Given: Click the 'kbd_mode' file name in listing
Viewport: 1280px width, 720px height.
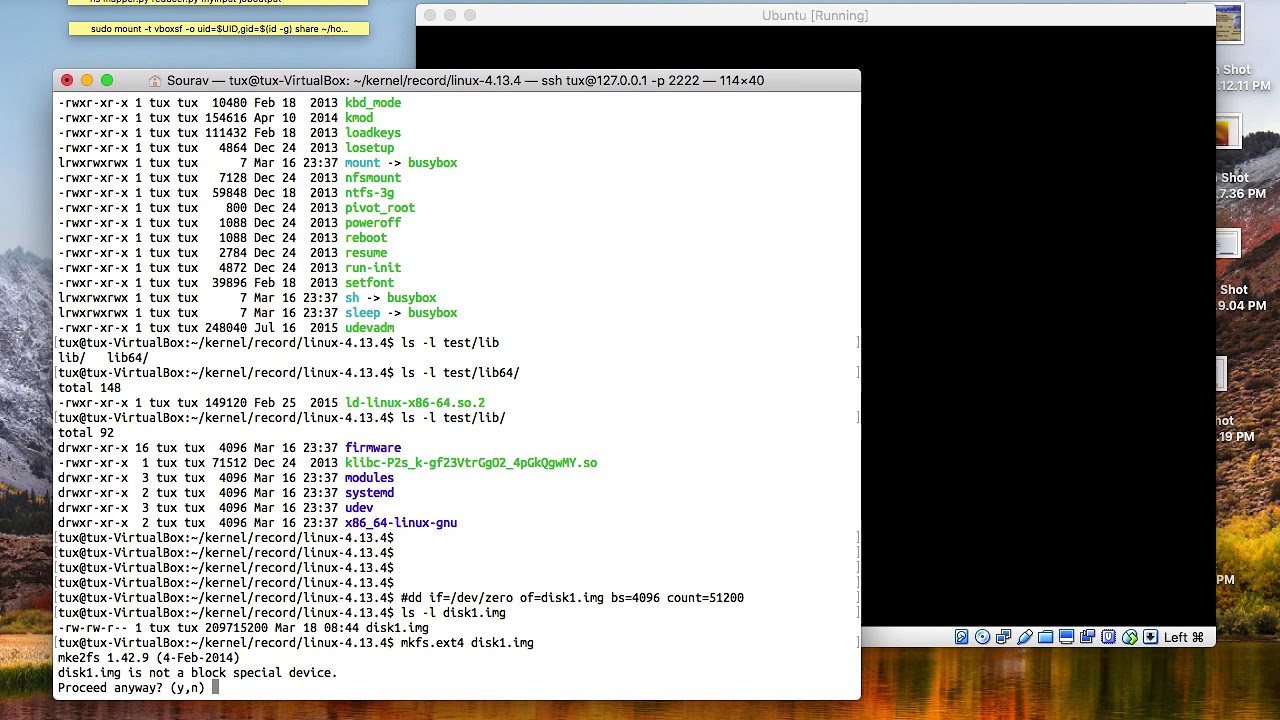Looking at the screenshot, I should [x=373, y=103].
